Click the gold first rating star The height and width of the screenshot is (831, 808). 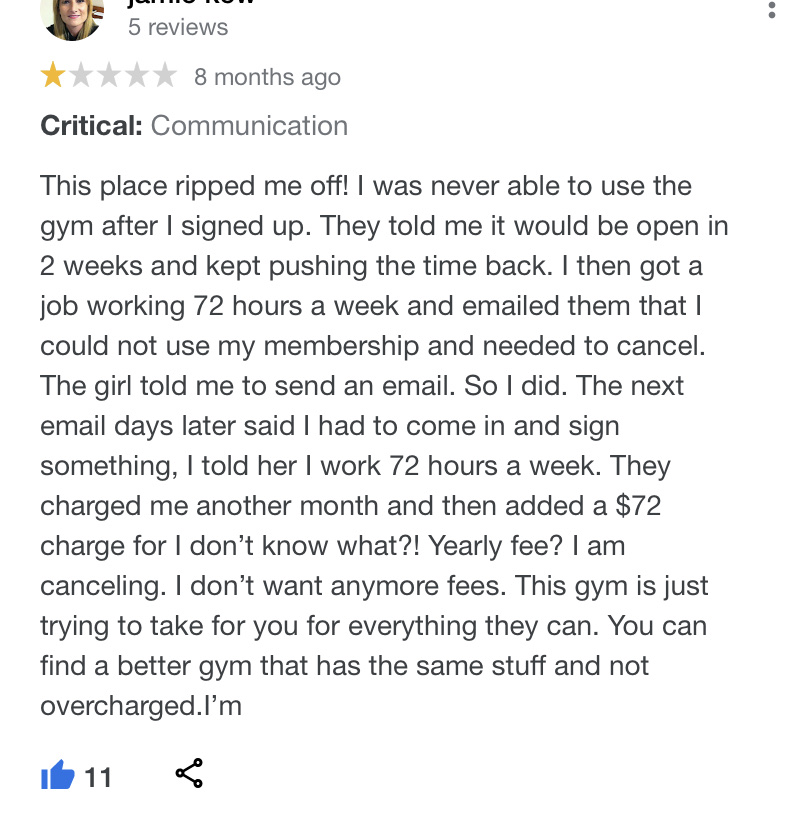(x=52, y=76)
